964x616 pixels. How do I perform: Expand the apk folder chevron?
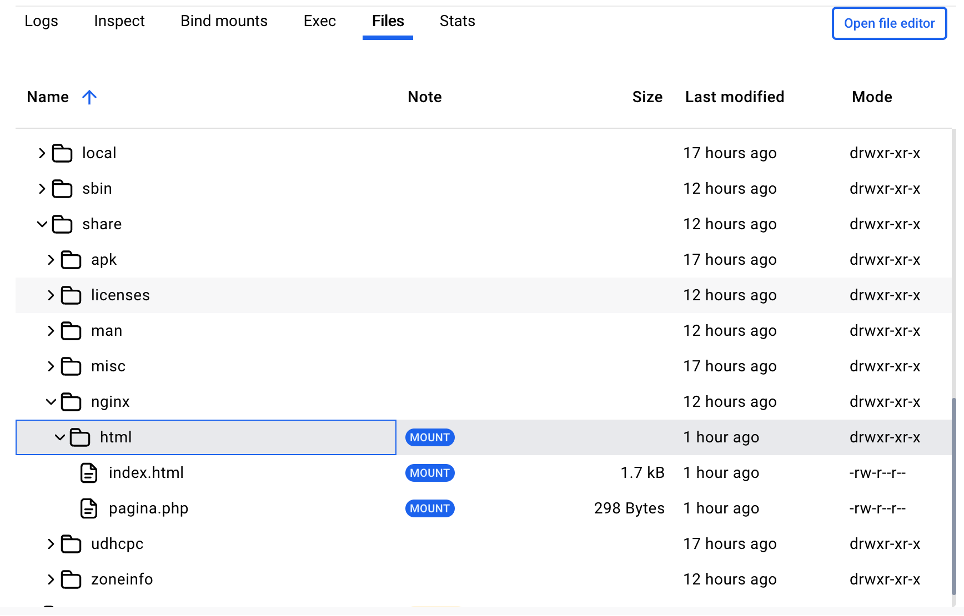click(51, 260)
